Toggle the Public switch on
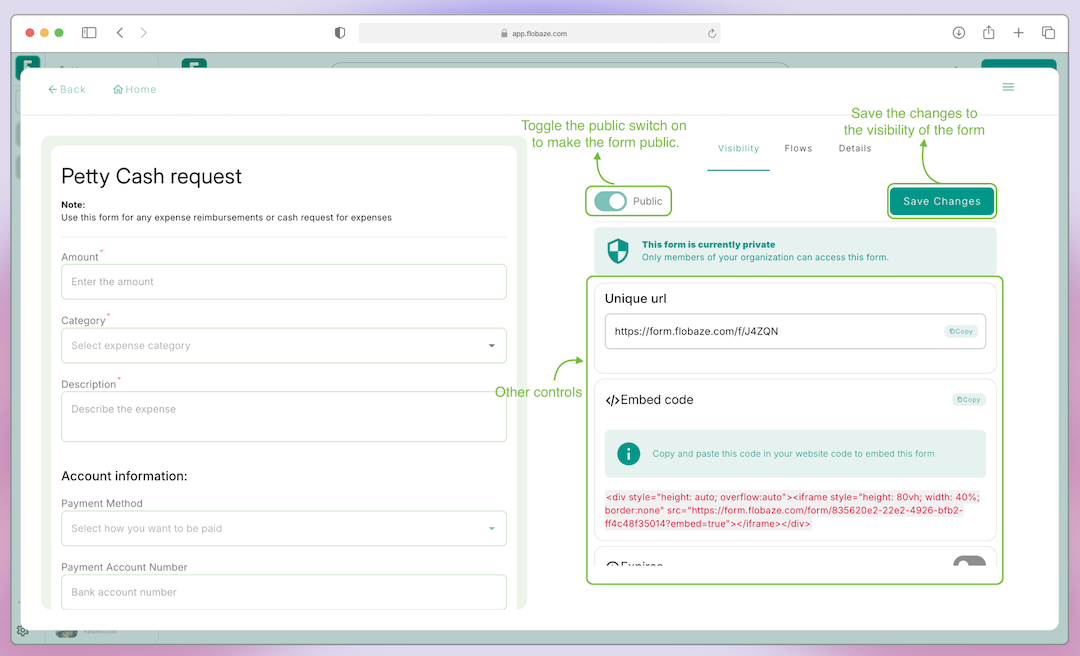This screenshot has width=1080, height=656. pyautogui.click(x=610, y=201)
